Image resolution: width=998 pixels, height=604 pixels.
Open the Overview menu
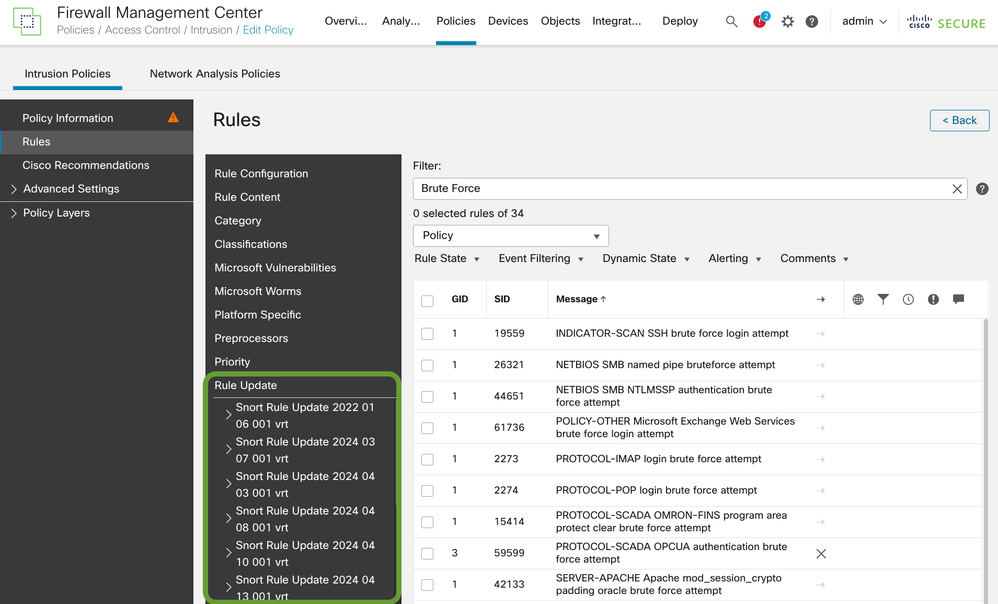(x=346, y=21)
